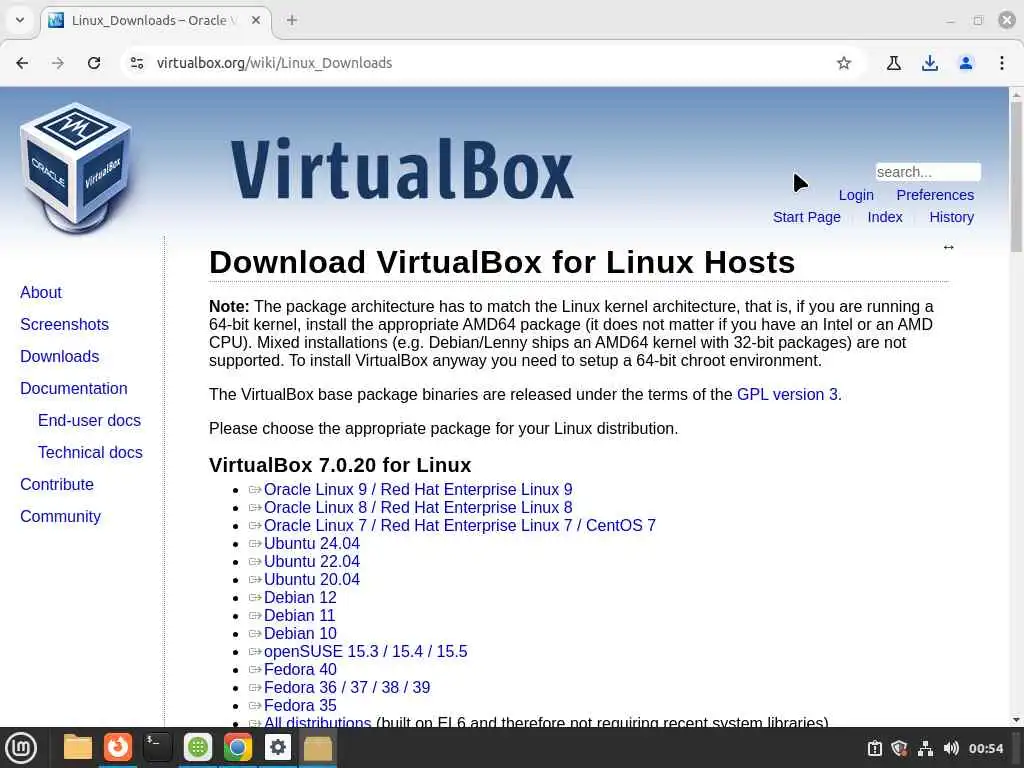Go to the Start Page link
This screenshot has width=1024, height=768.
(x=807, y=217)
